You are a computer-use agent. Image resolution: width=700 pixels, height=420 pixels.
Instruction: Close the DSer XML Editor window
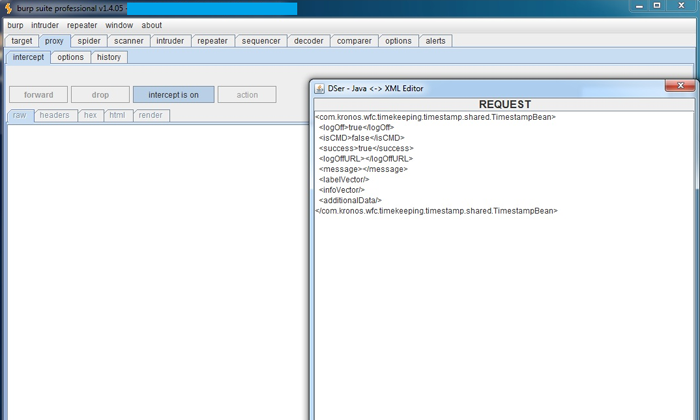680,86
